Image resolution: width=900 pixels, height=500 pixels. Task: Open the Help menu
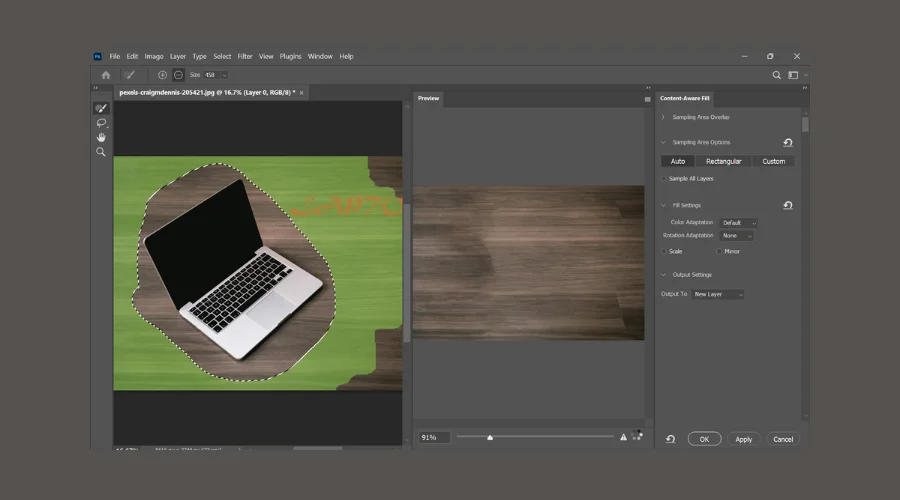[346, 56]
